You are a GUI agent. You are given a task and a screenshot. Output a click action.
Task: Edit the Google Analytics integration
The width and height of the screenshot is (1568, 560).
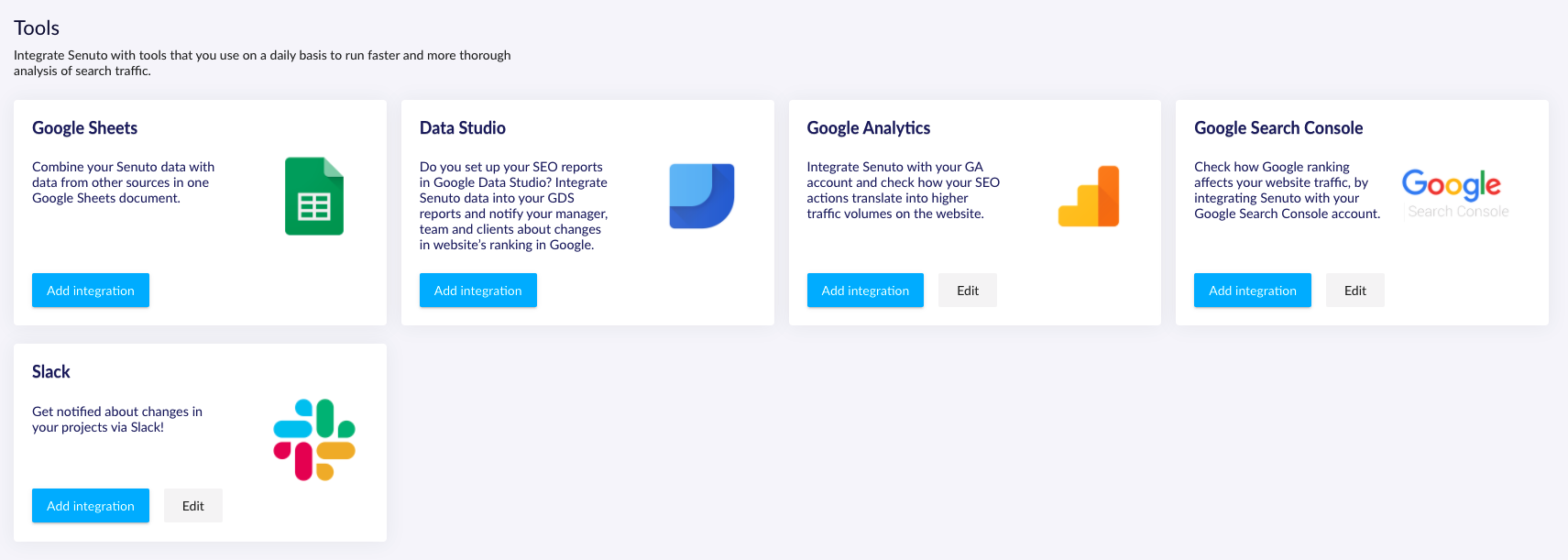click(968, 291)
